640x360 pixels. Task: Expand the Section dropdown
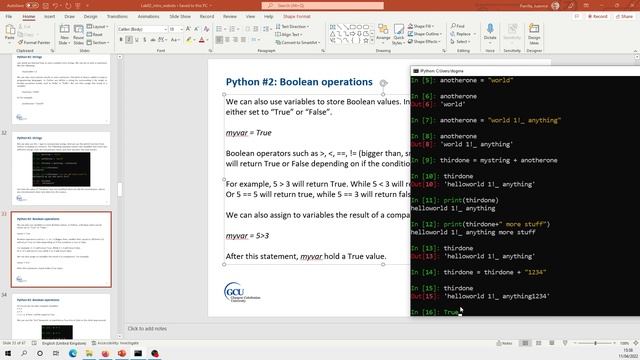[x=98, y=42]
